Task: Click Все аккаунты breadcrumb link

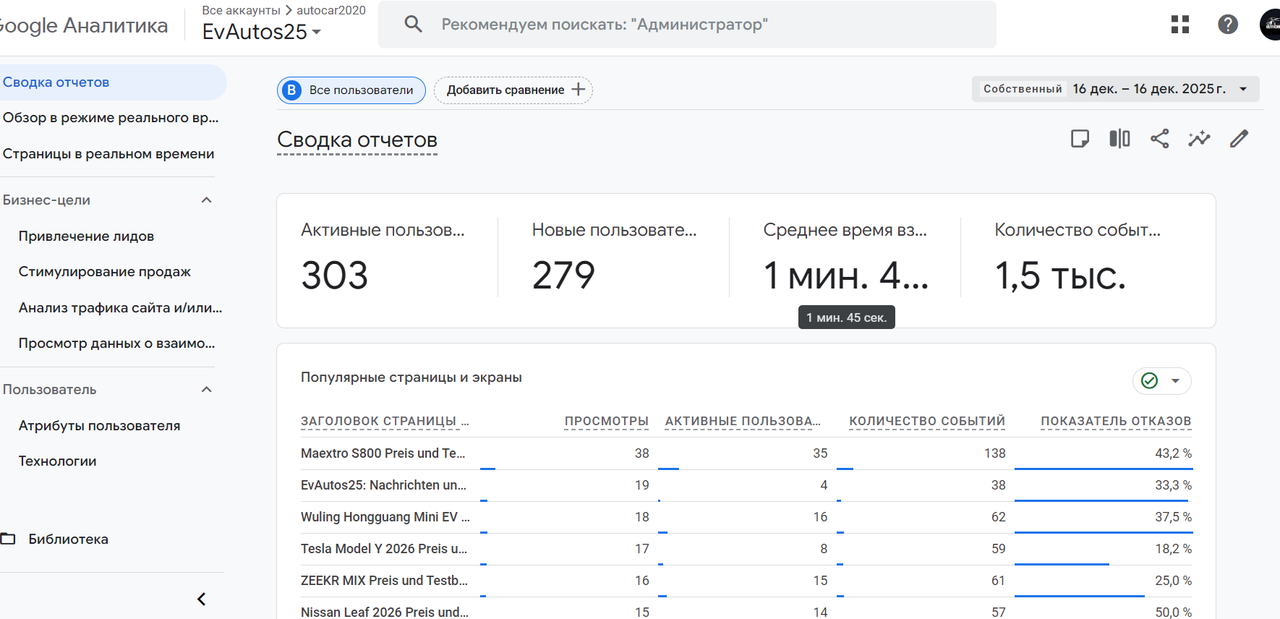Action: tap(240, 10)
